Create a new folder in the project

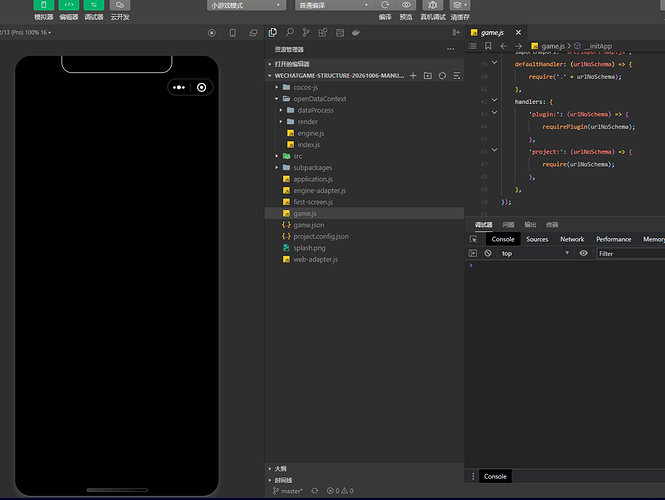tap(428, 75)
